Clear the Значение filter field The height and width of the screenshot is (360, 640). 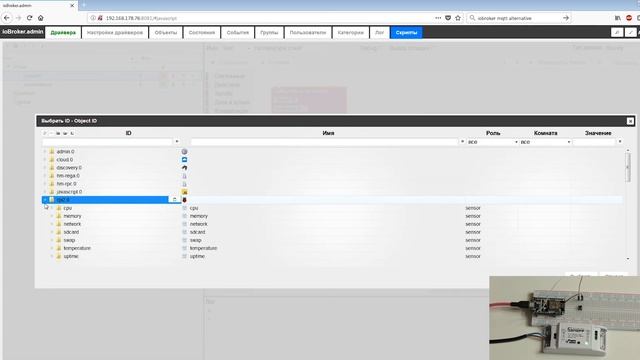coord(620,142)
